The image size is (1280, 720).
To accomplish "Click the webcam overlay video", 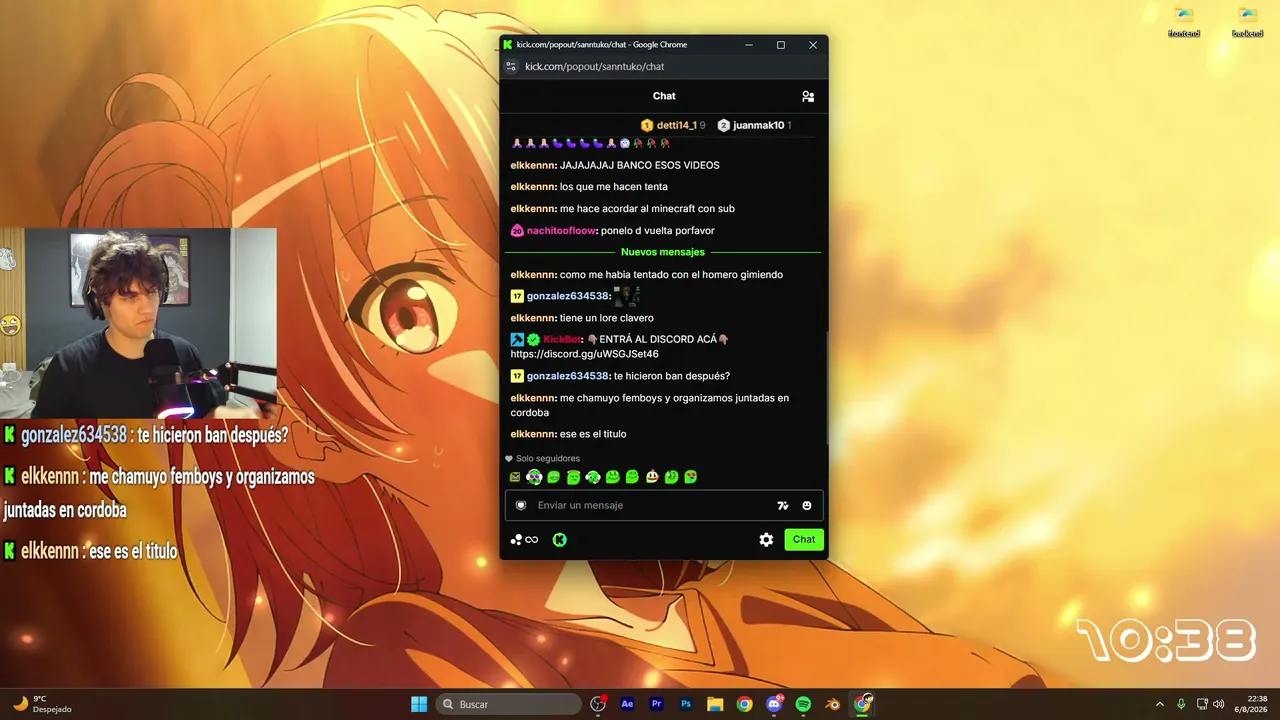I will click(x=138, y=322).
